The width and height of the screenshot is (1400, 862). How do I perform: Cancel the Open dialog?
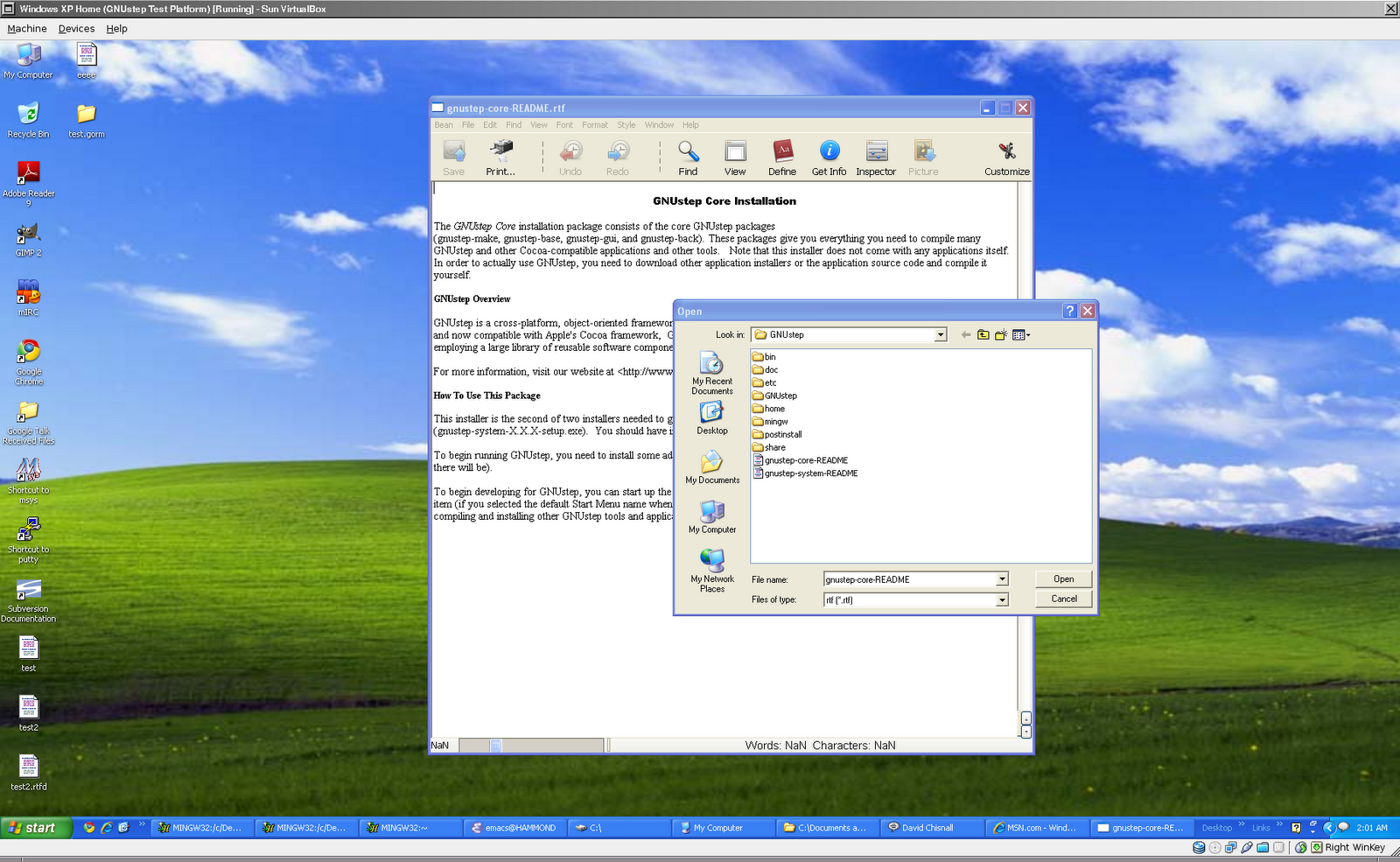click(1062, 599)
